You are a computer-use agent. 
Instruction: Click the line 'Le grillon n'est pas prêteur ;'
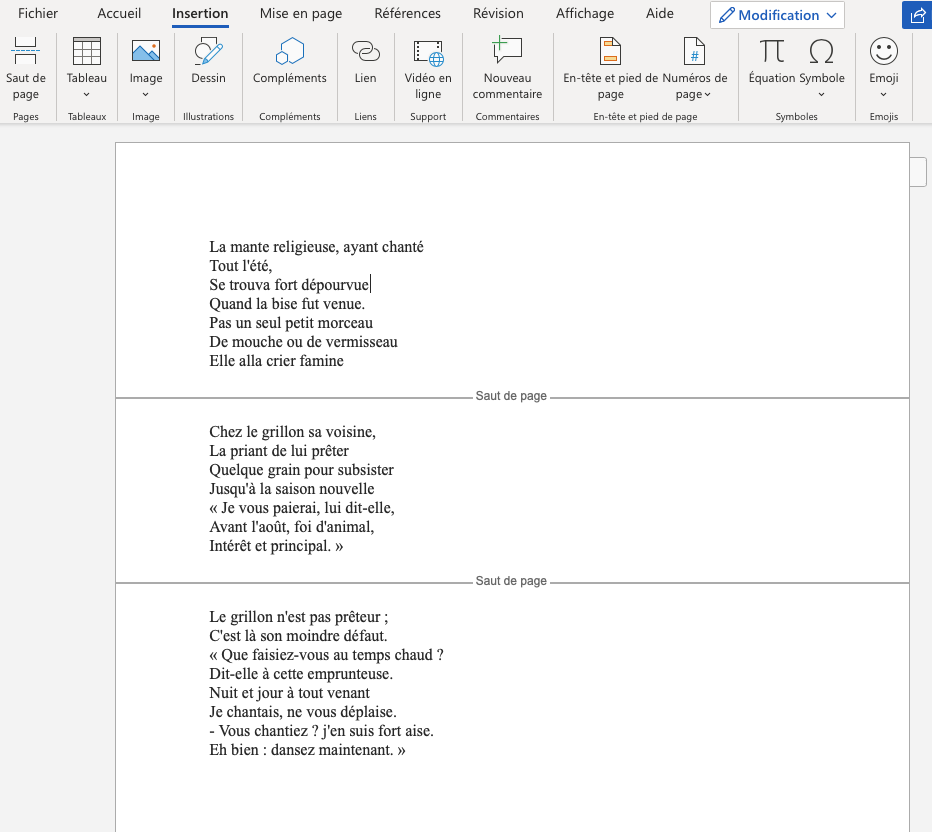pyautogui.click(x=299, y=617)
